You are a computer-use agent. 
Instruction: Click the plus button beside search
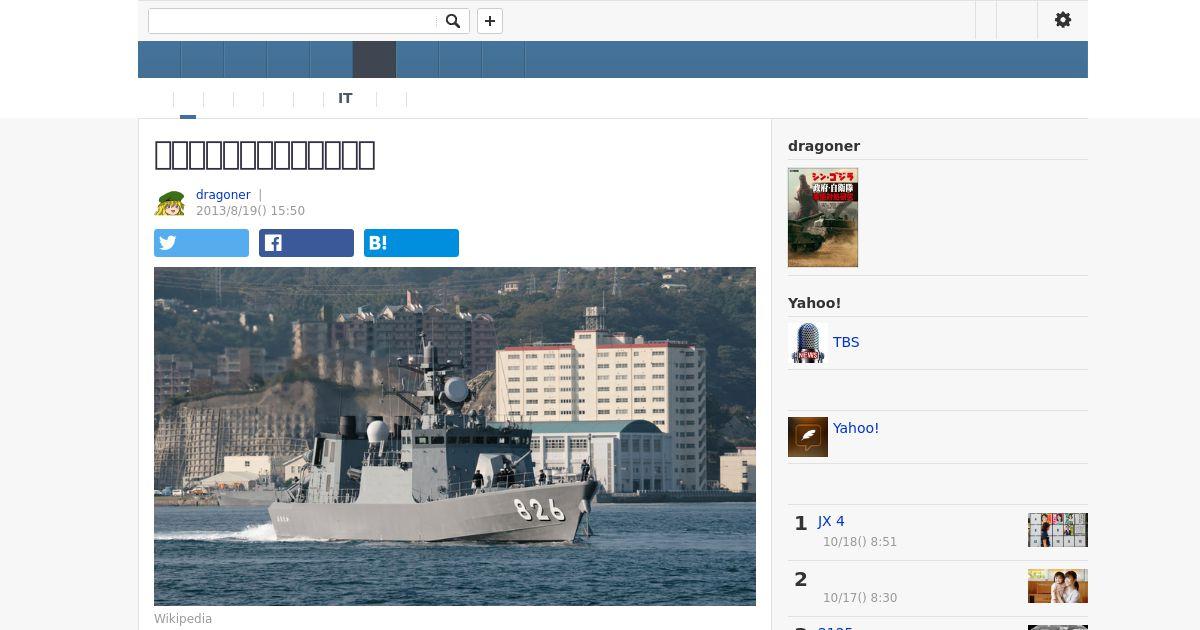(490, 21)
